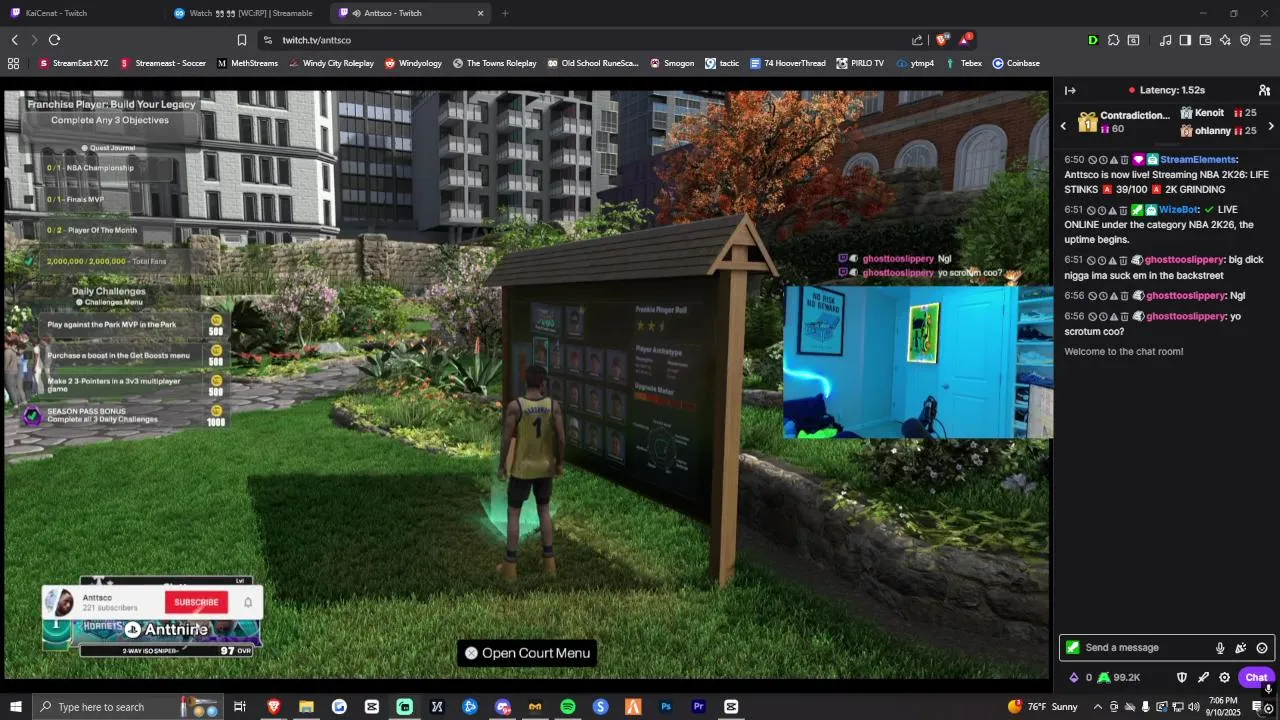
Task: Open the moderator sword tools icon
Action: coord(1203,678)
